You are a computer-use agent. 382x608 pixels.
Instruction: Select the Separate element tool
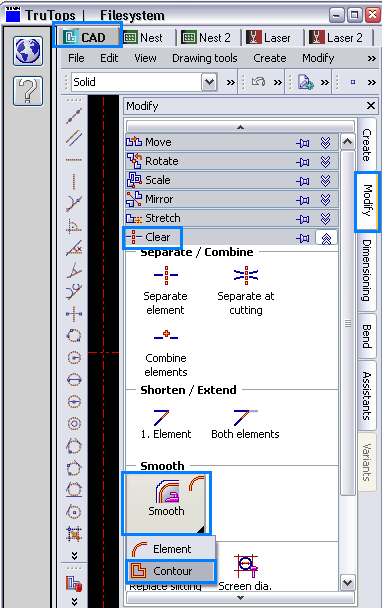pos(166,291)
